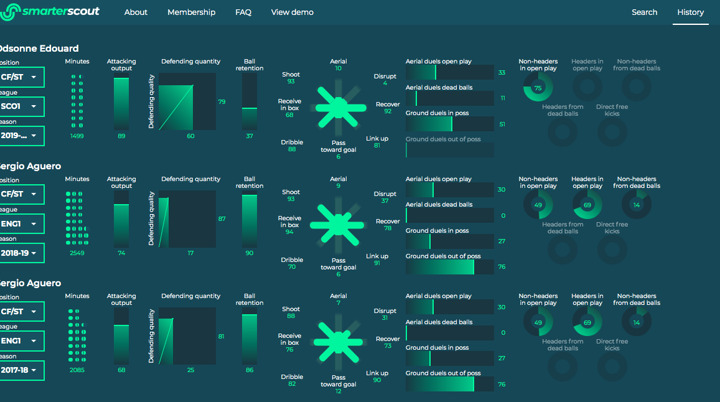Click Edouard's Non-headers in open play donut 75
Viewport: 720px width, 402px height.
click(538, 87)
